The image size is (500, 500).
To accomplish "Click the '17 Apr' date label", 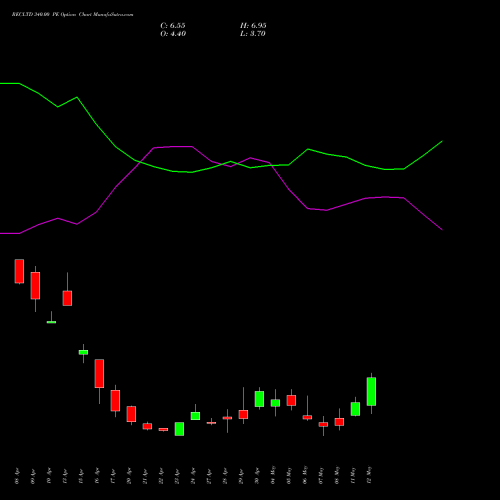I will [x=113, y=476].
